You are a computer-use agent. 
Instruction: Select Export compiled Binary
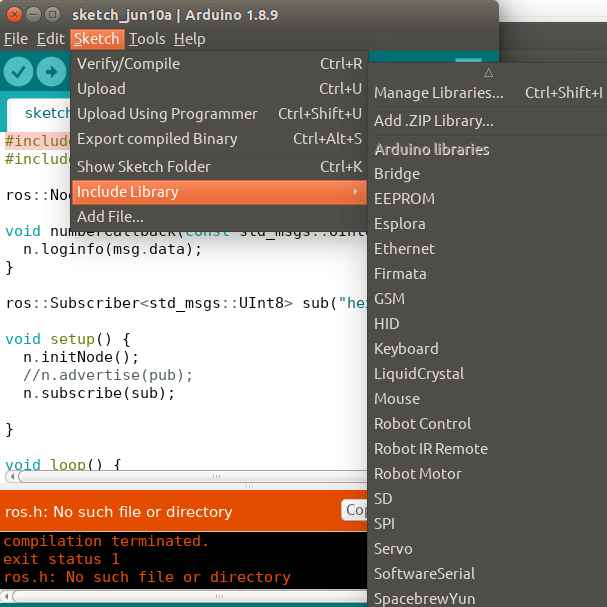[x=219, y=139]
